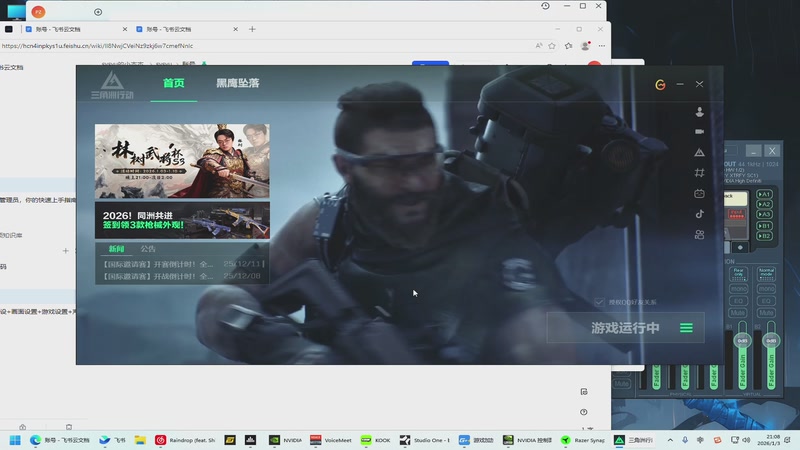Toggle the A2 bus output in VoiceMeeter
This screenshot has width=800, height=450.
point(764,204)
